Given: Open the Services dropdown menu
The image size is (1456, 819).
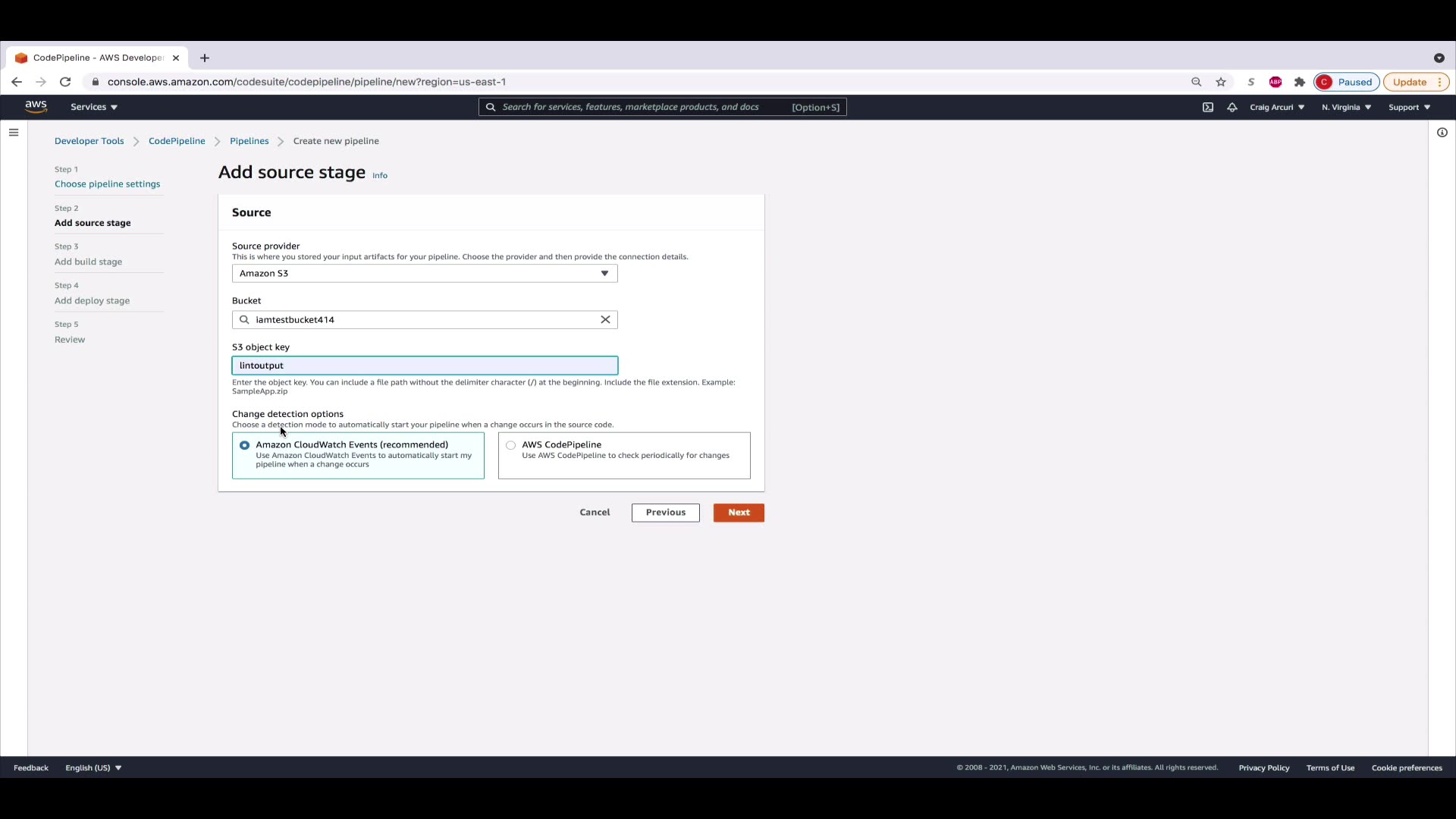Looking at the screenshot, I should tap(94, 107).
